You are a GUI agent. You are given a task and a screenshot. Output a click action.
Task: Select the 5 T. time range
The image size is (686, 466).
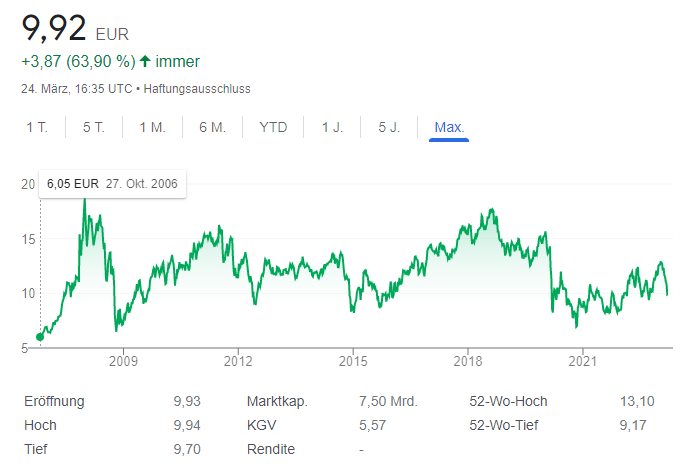[x=94, y=127]
